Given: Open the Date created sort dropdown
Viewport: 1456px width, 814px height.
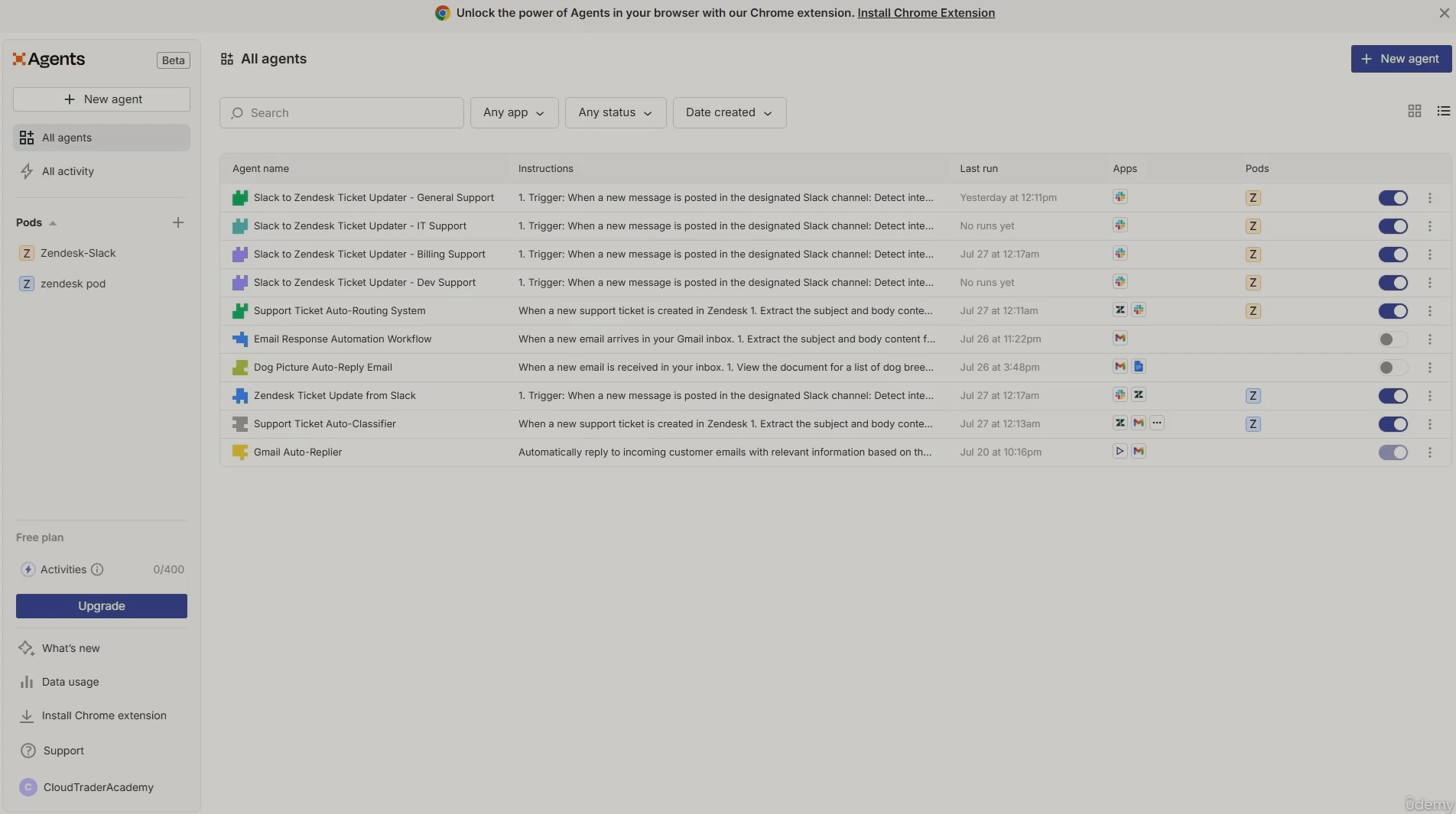Looking at the screenshot, I should (x=730, y=112).
